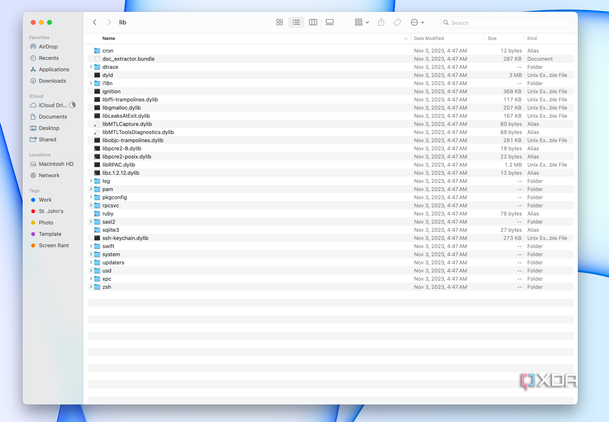
Task: Switch to list view
Action: [x=296, y=23]
